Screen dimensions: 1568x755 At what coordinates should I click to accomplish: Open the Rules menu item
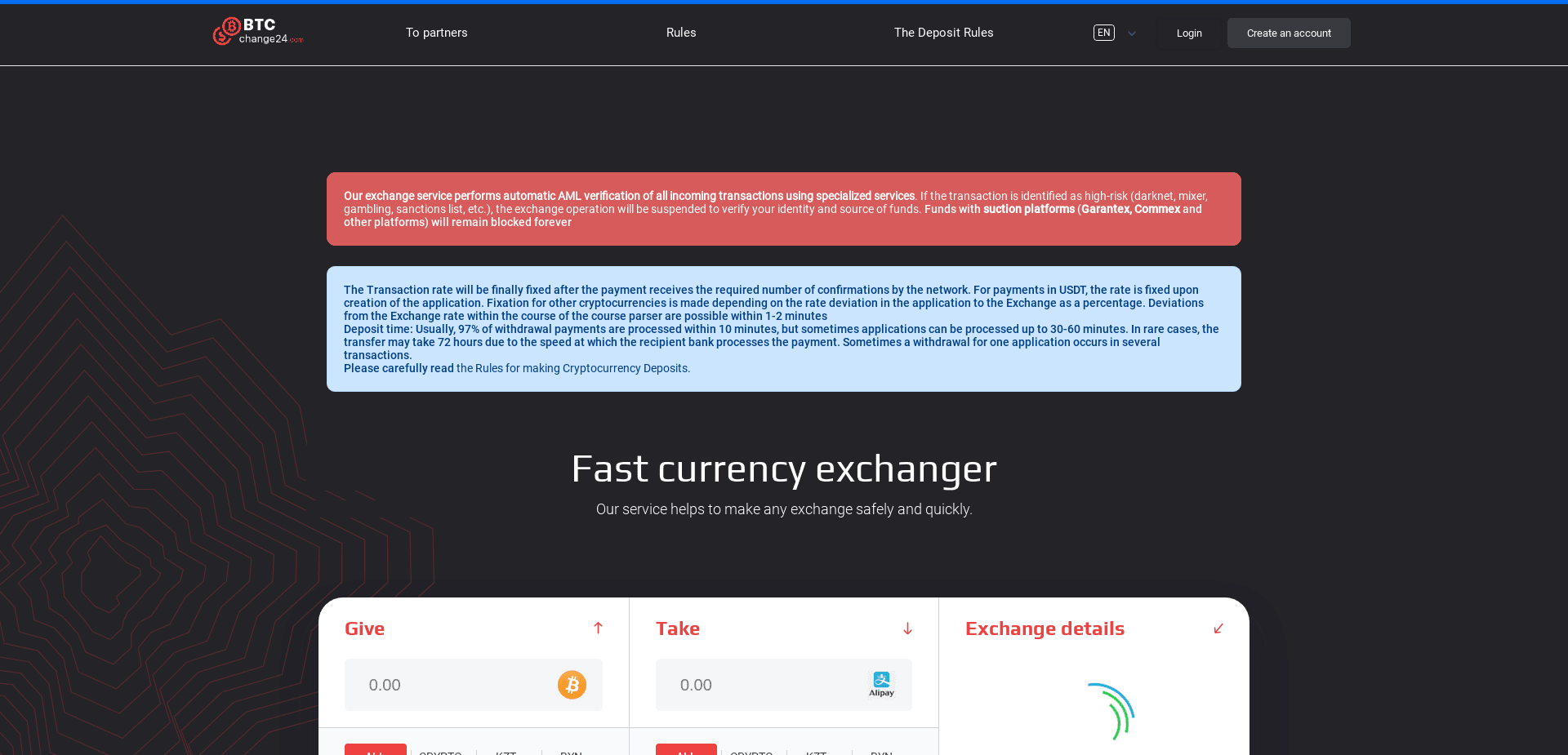pos(681,33)
